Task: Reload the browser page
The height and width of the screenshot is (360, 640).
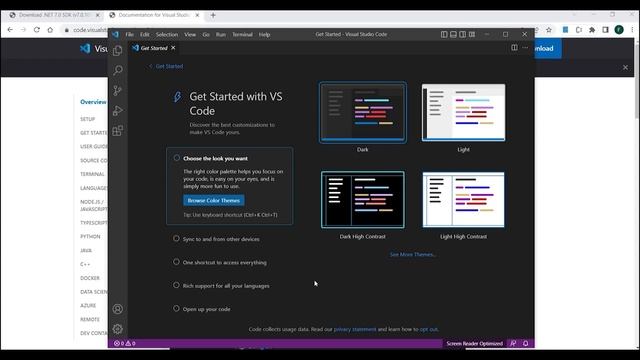Action: pos(37,30)
